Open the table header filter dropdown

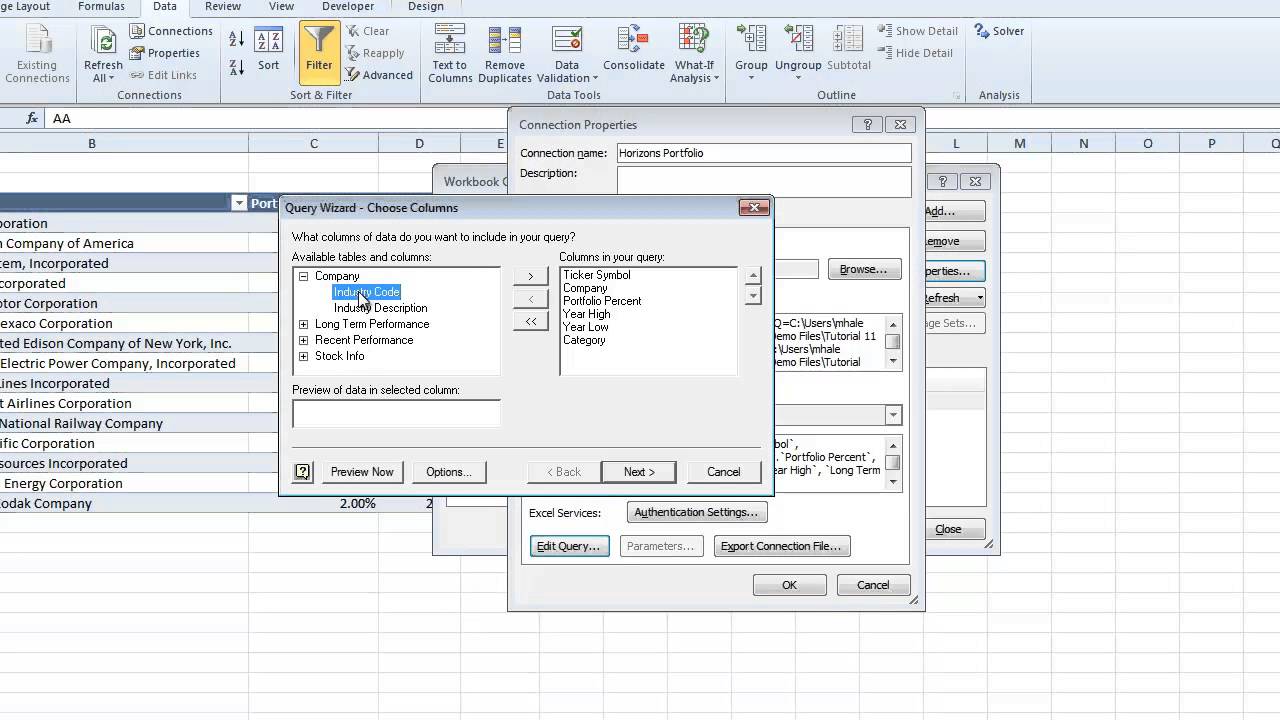point(238,203)
